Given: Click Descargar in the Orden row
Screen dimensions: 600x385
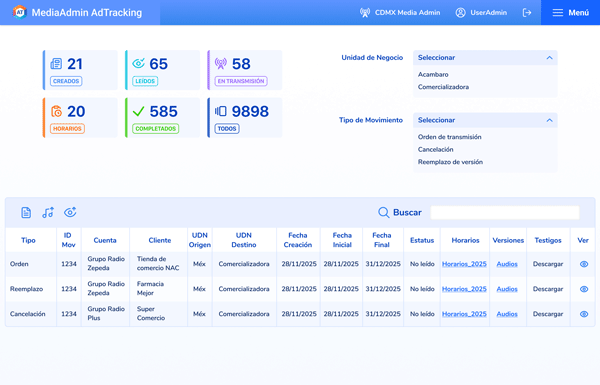Looking at the screenshot, I should click(548, 264).
